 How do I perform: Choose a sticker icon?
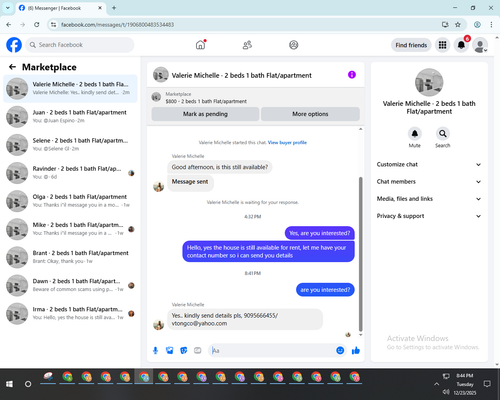(x=184, y=350)
